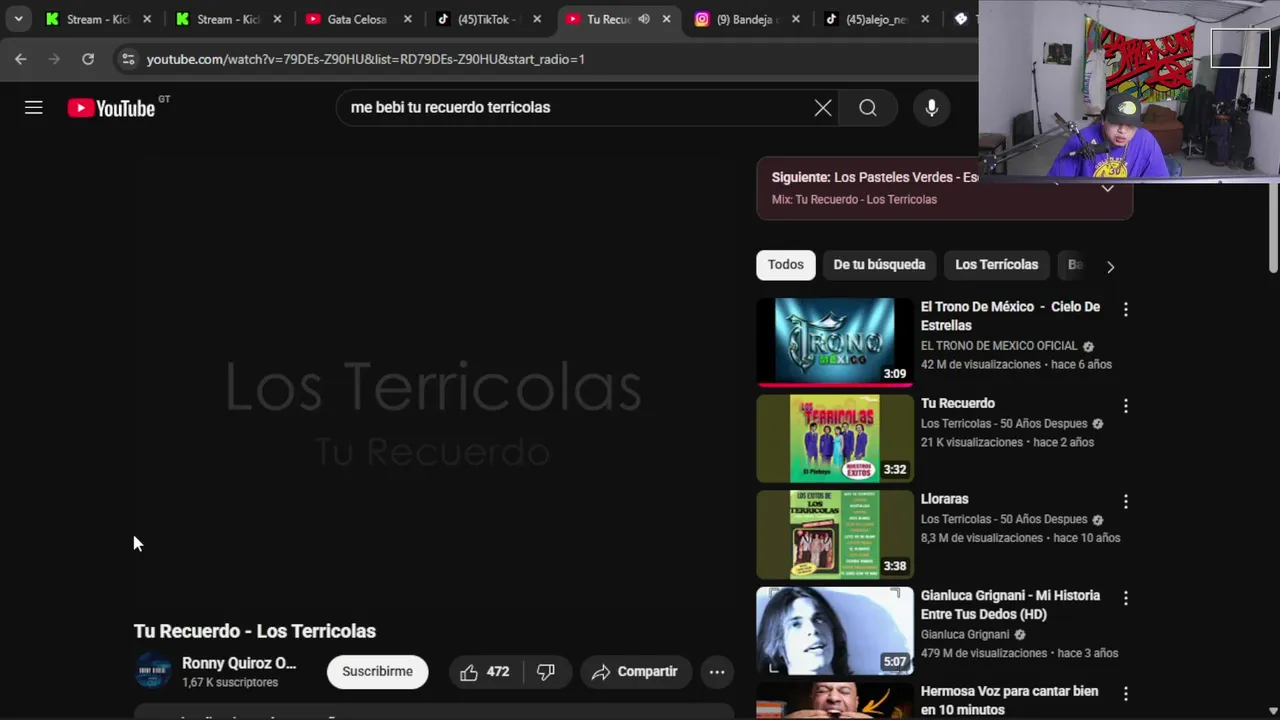Viewport: 1280px width, 720px height.
Task: Expand the Mix playlist panel chevron
Action: 1107,188
